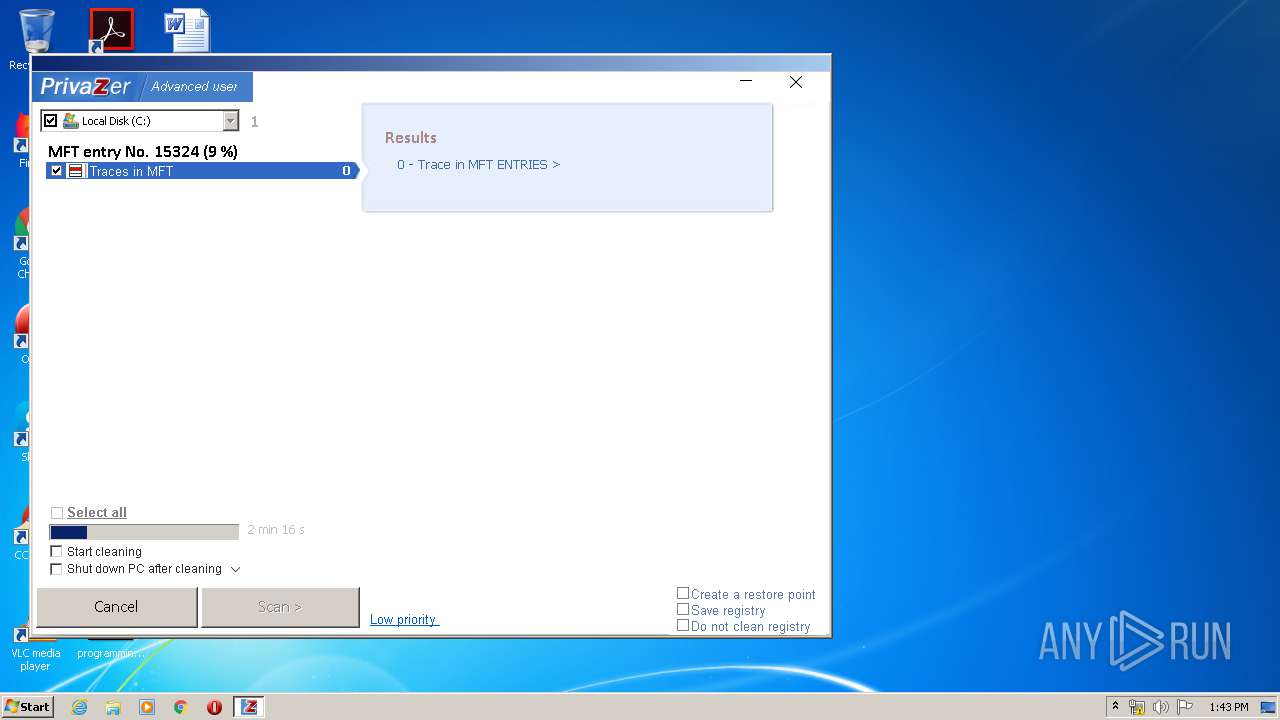The height and width of the screenshot is (720, 1280).
Task: Select the Traces in MFT row
Action: pos(202,171)
